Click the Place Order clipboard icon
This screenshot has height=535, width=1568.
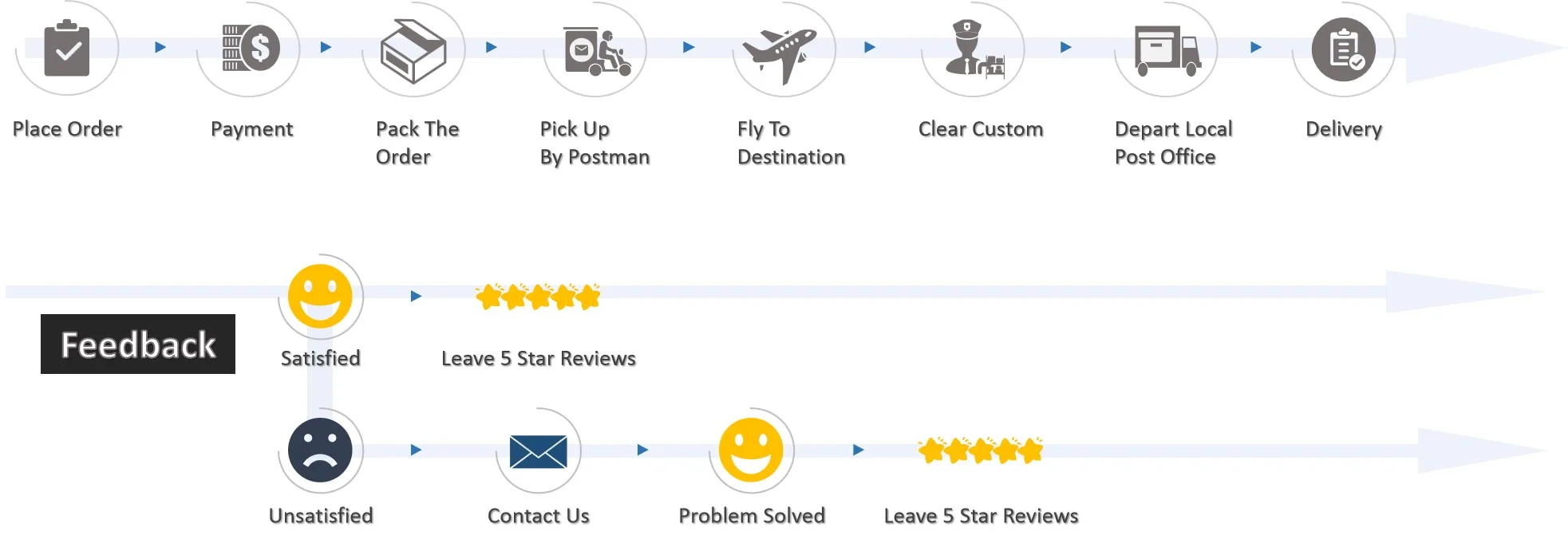(67, 48)
